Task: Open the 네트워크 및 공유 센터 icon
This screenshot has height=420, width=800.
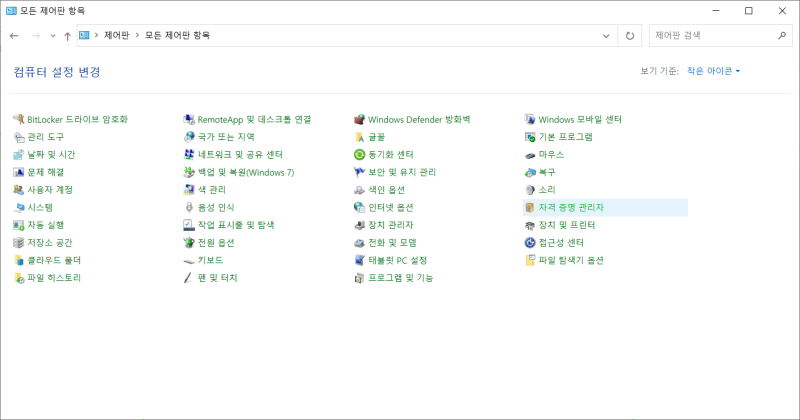Action: 189,155
